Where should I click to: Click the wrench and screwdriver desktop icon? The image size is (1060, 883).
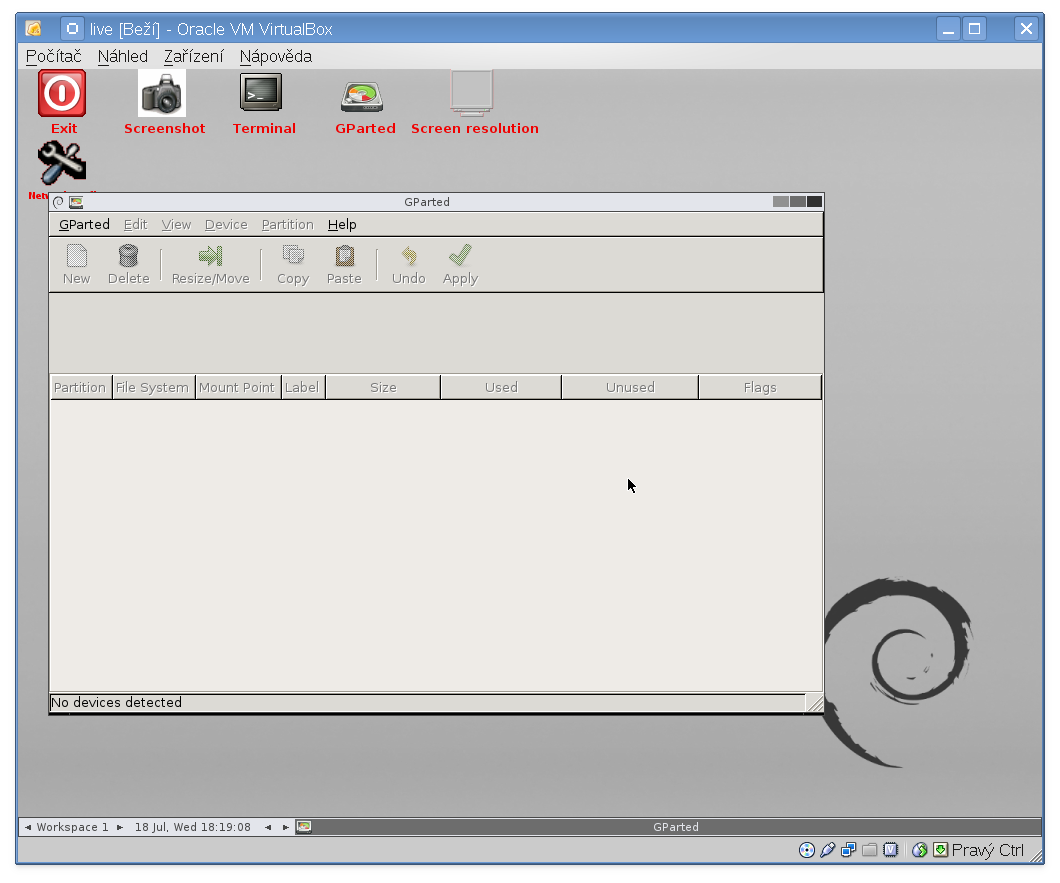62,163
